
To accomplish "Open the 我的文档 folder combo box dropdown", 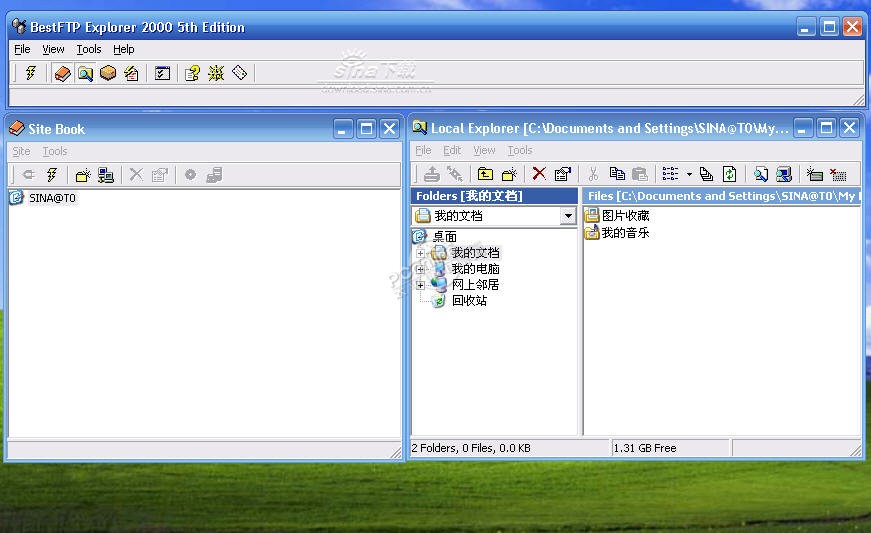I will click(568, 216).
